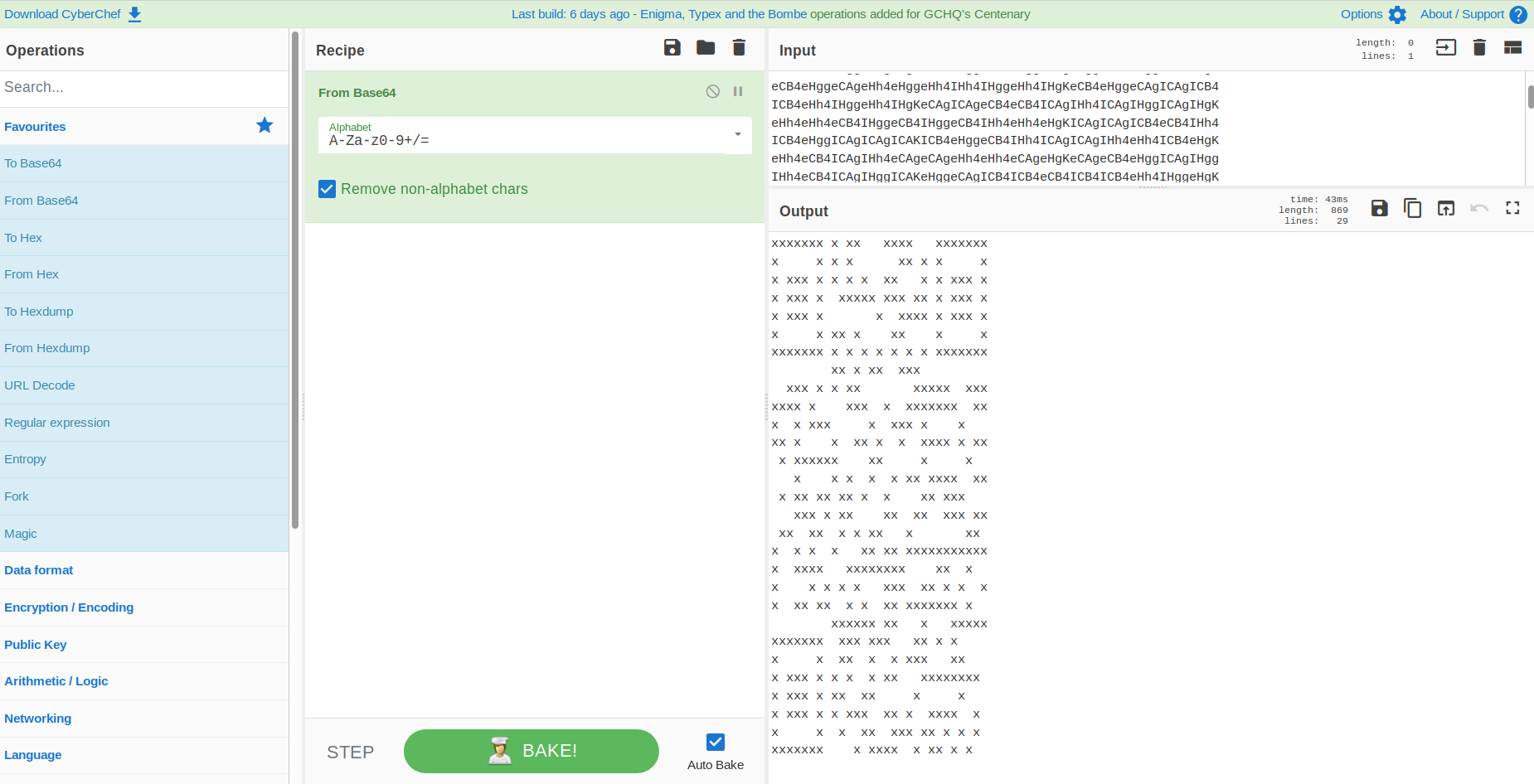
Task: Toggle Remove non-alphabet chars checkbox
Action: click(x=328, y=189)
